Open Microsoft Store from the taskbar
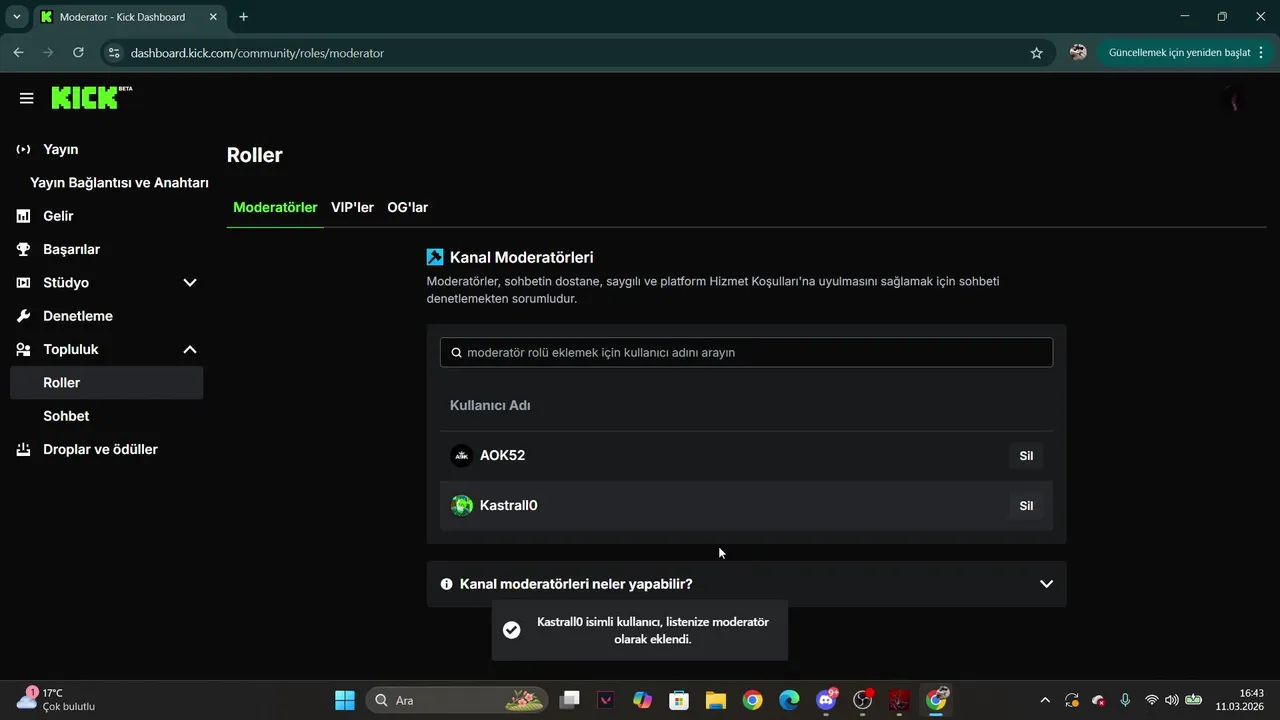1280x720 pixels. (x=678, y=700)
